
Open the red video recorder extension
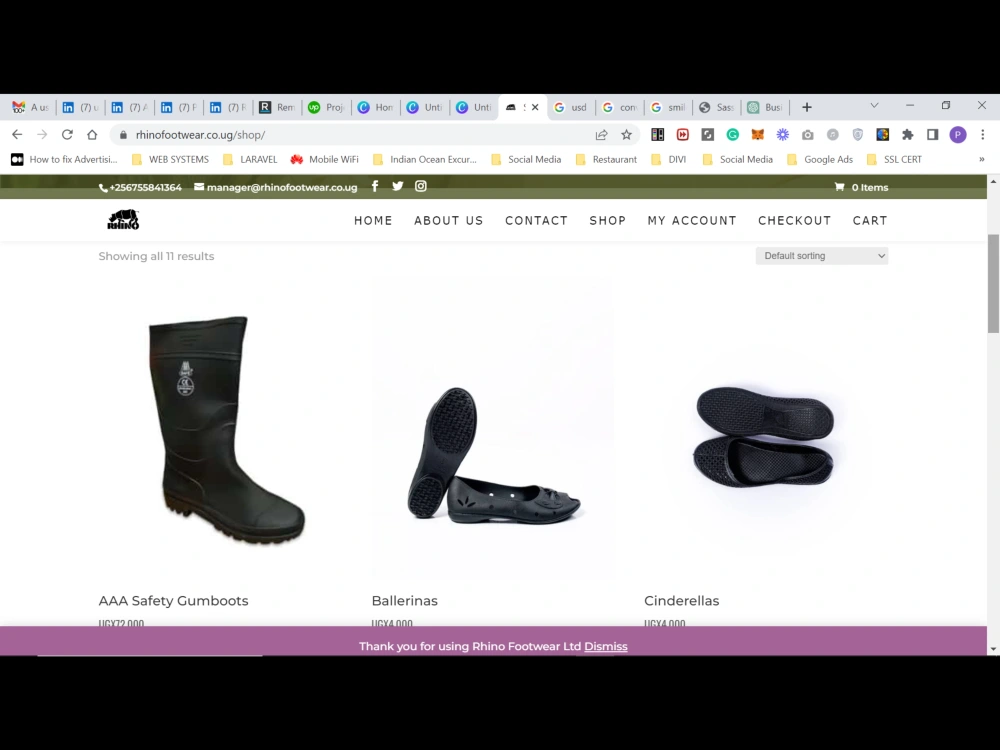[683, 135]
